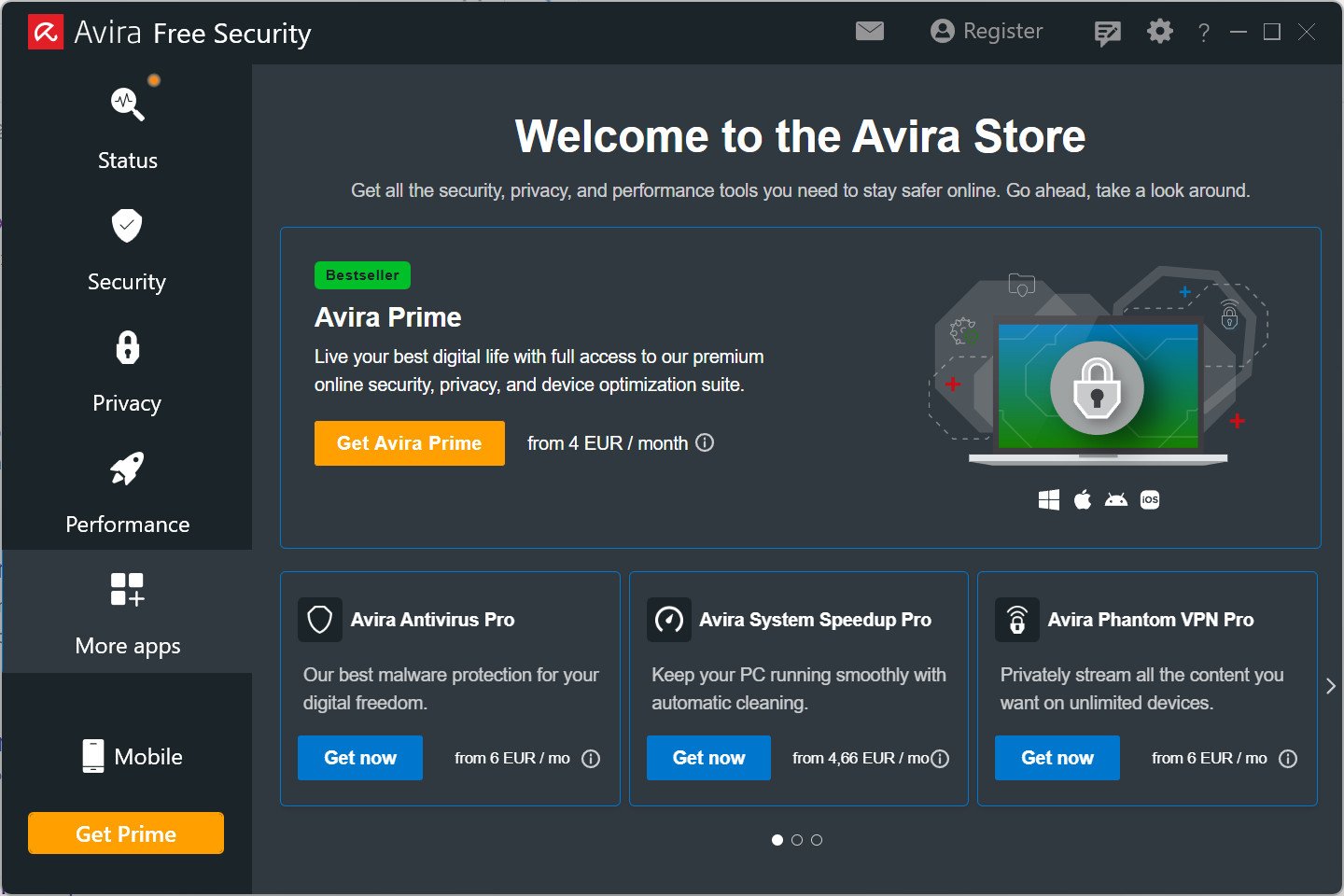Open the feedback chat icon
Screen dimensions: 1344x896
click(1107, 34)
